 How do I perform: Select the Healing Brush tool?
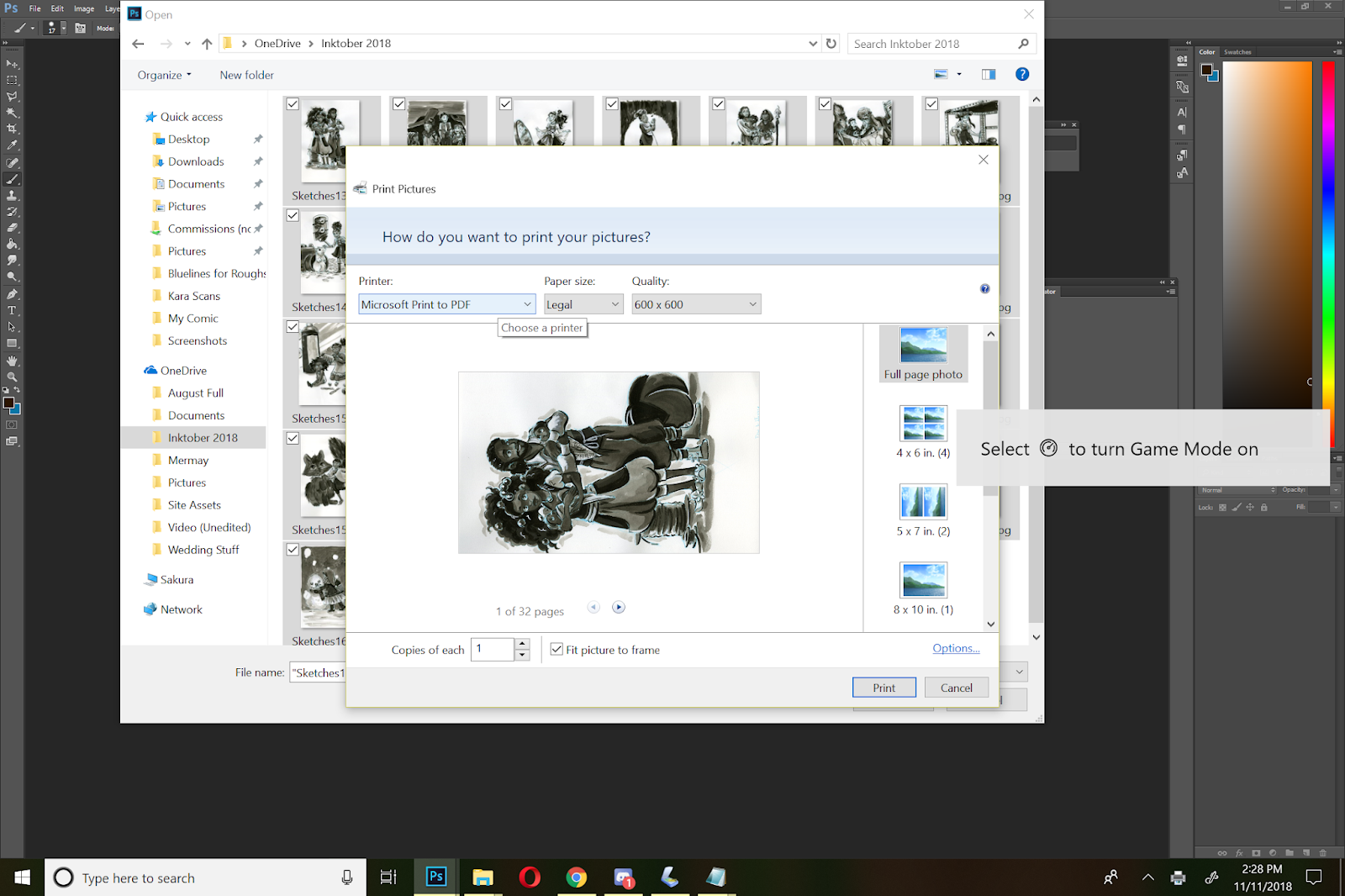pos(12,162)
